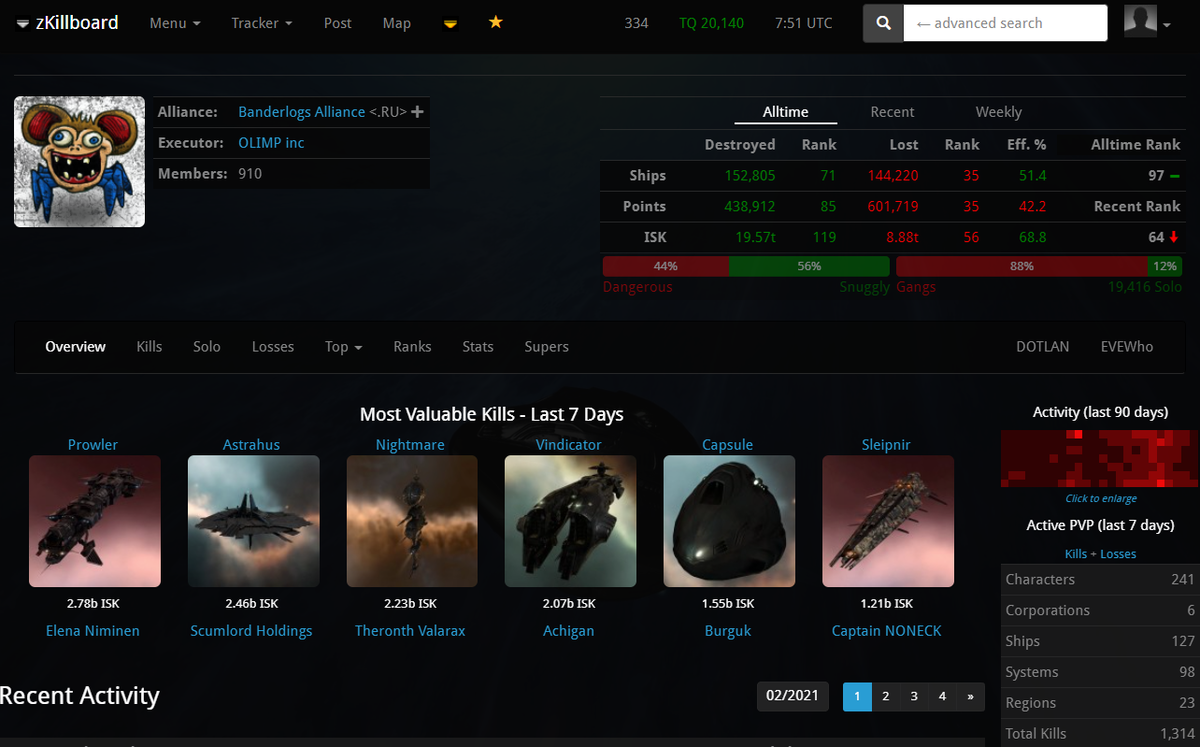Screen dimensions: 1200x747
Task: Open search by clicking the magnifier icon
Action: point(881,22)
